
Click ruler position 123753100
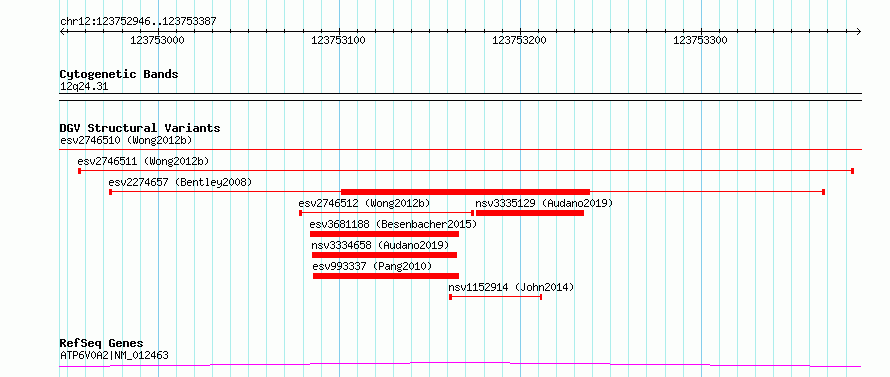coord(339,40)
